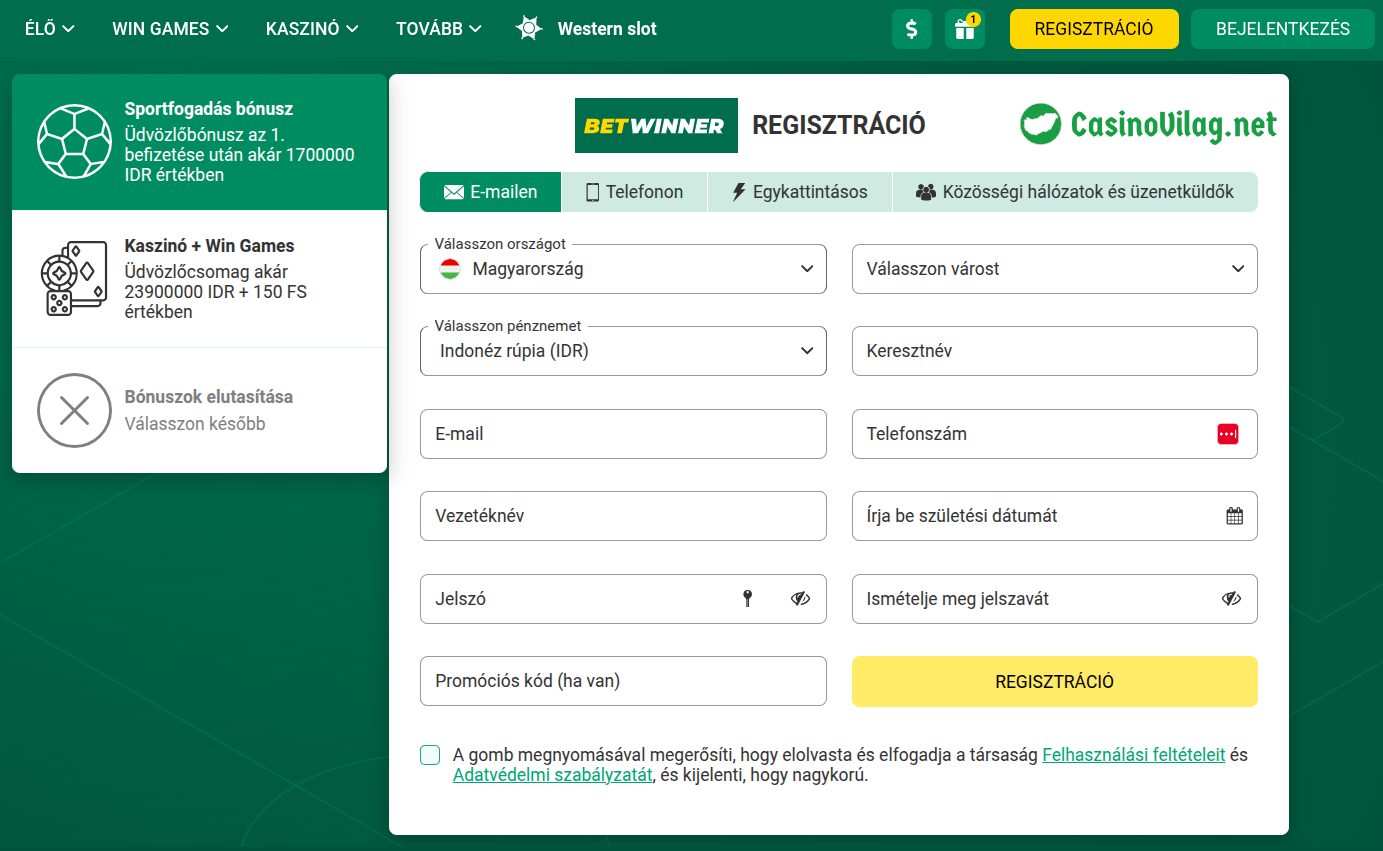The image size is (1383, 851).
Task: Focus the Írja be születési dátumát field
Action: [1055, 516]
